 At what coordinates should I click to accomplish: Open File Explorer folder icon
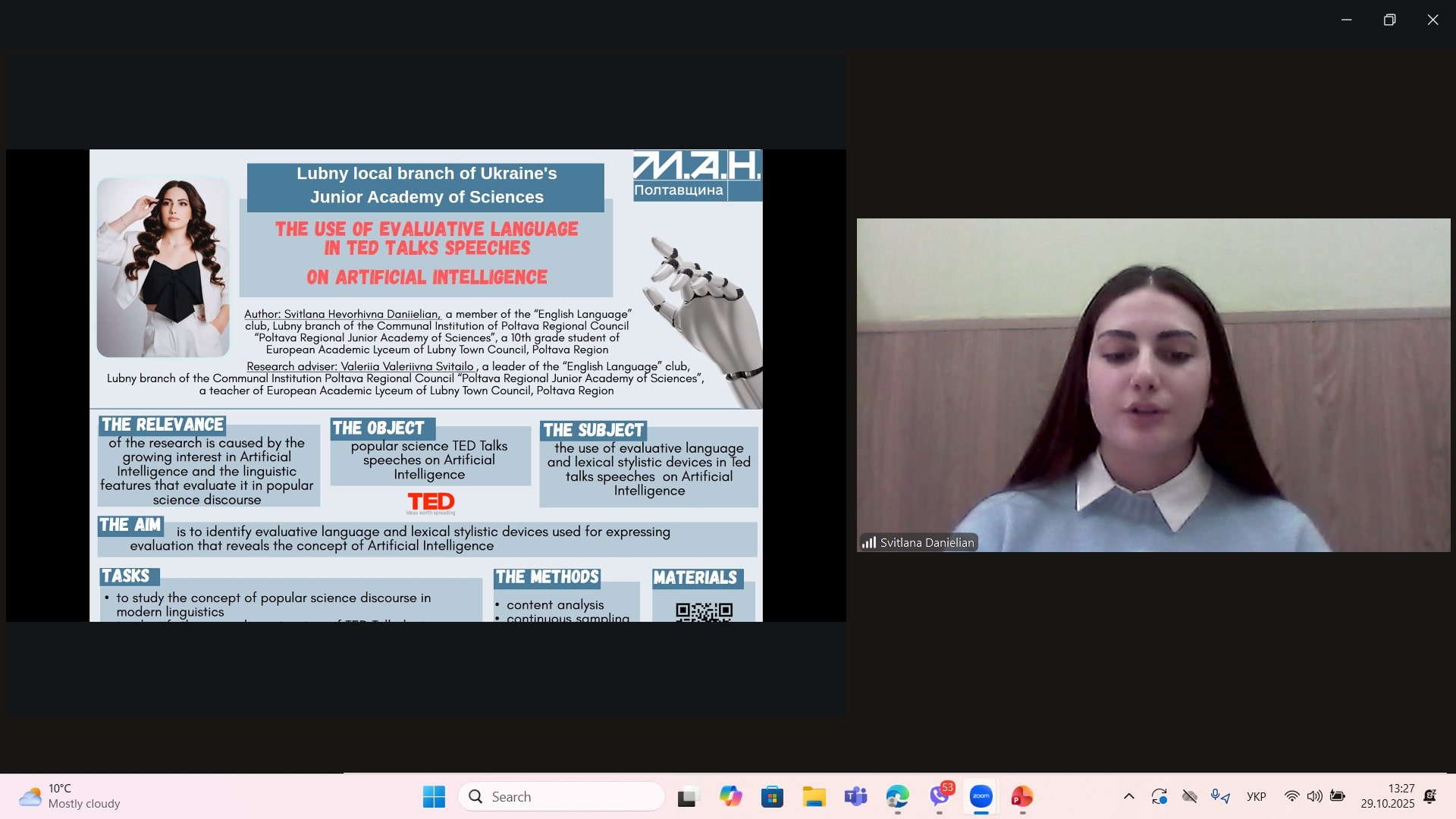point(814,796)
